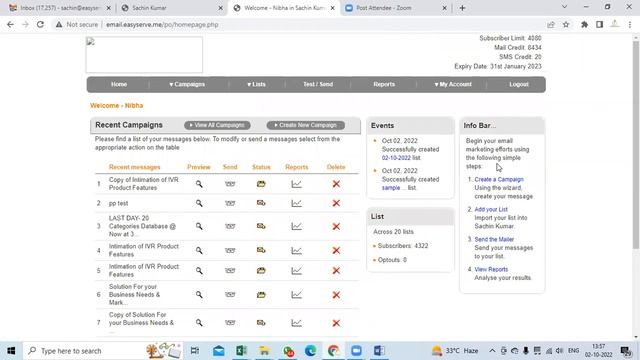Open Windows Start menu
640x360 pixels.
coord(11,351)
